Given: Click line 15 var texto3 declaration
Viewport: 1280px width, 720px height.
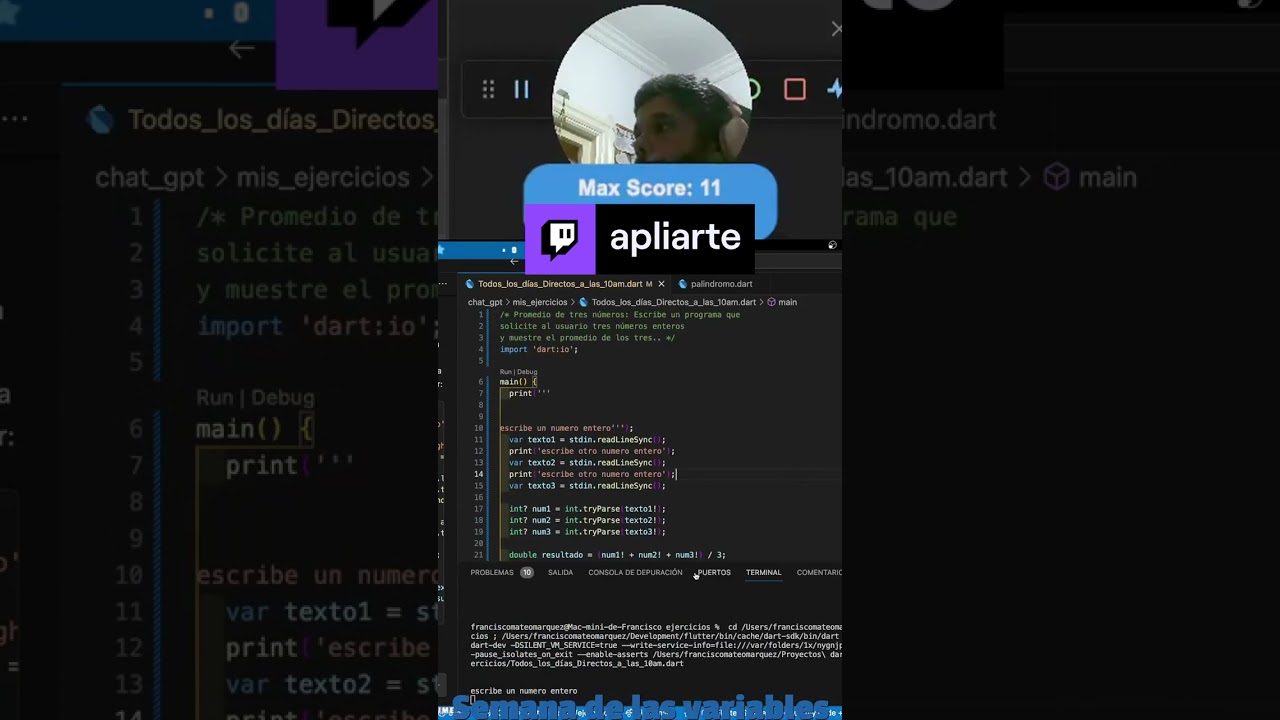Looking at the screenshot, I should pos(587,486).
